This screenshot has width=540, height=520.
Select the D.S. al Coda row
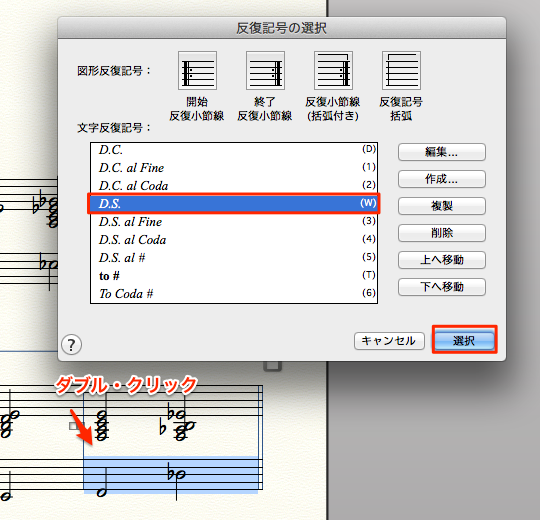coord(234,240)
